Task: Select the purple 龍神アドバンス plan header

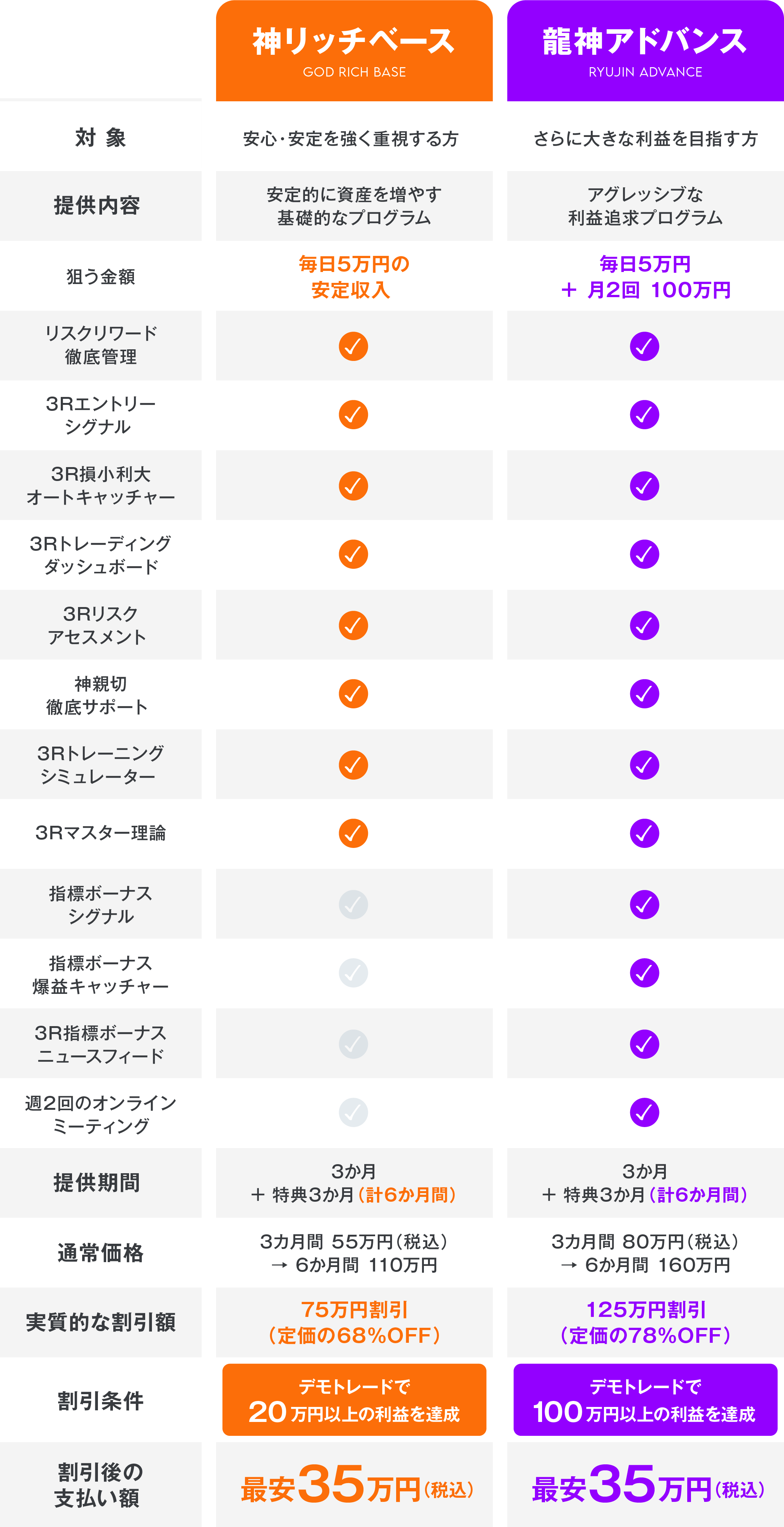Action: click(x=645, y=51)
